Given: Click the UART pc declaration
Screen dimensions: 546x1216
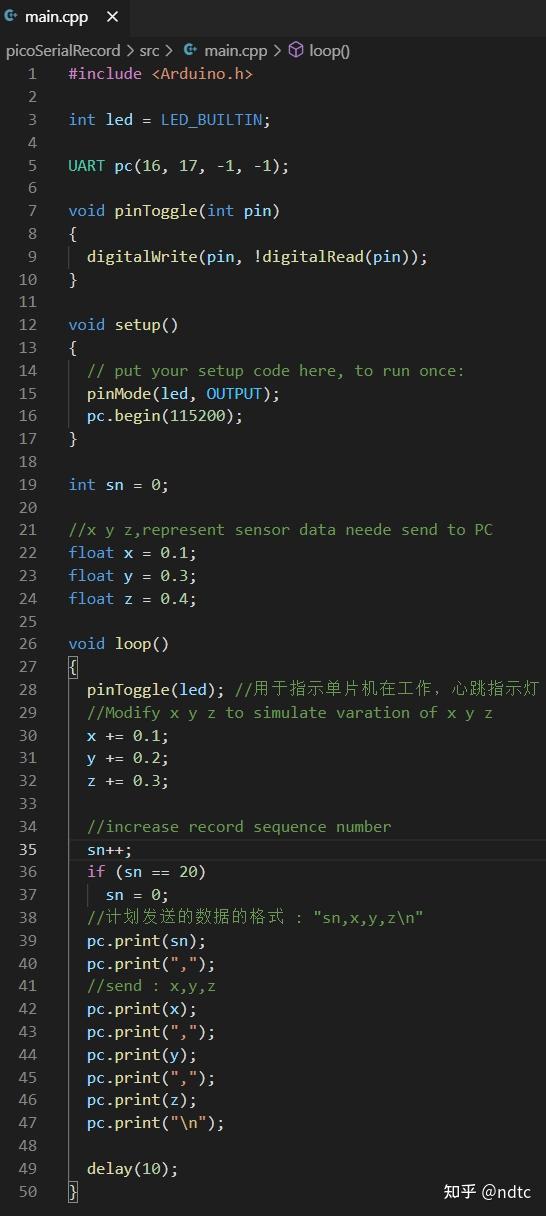Looking at the screenshot, I should [x=179, y=165].
